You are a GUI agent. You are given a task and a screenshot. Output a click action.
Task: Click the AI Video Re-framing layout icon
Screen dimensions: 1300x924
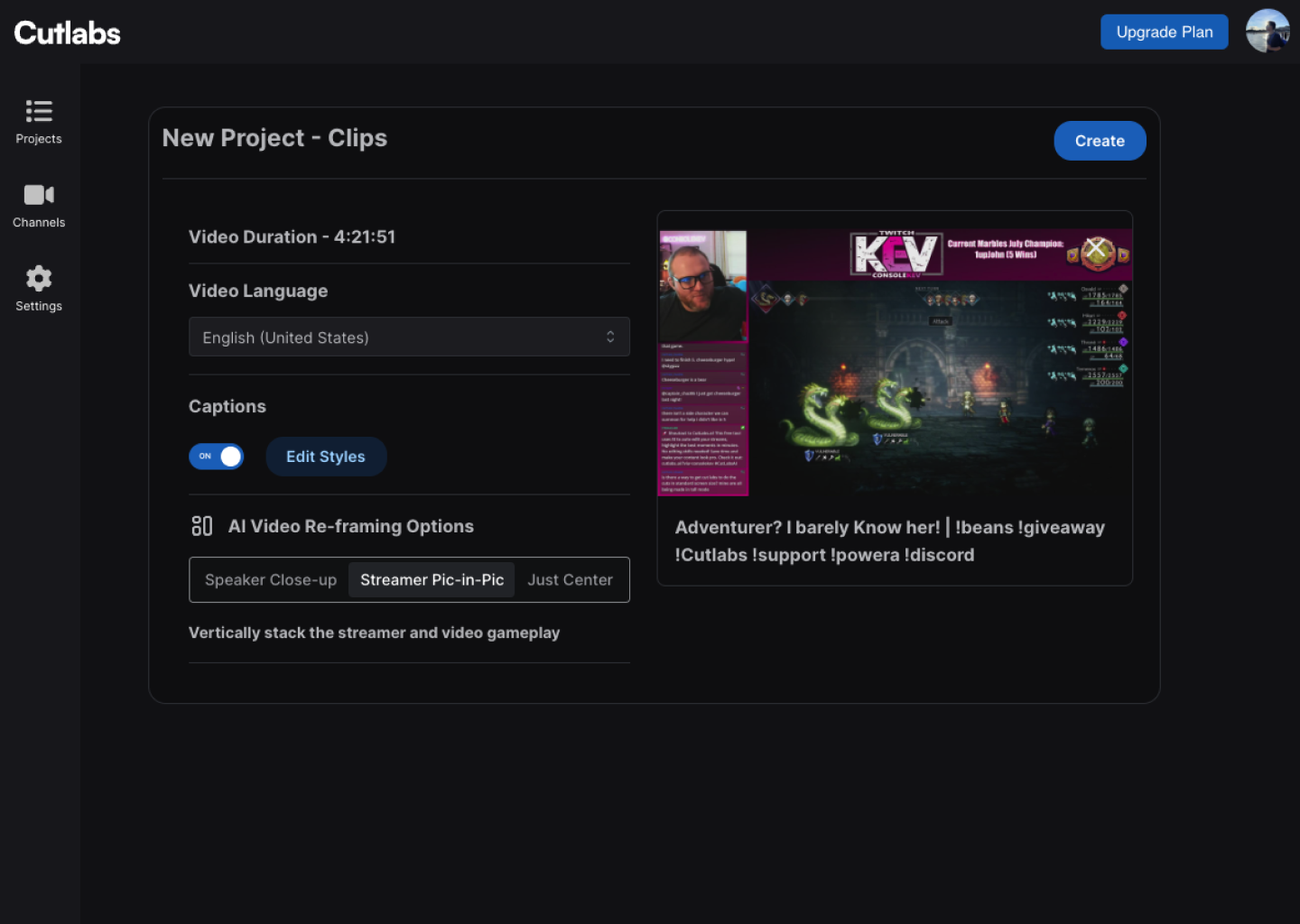(202, 526)
